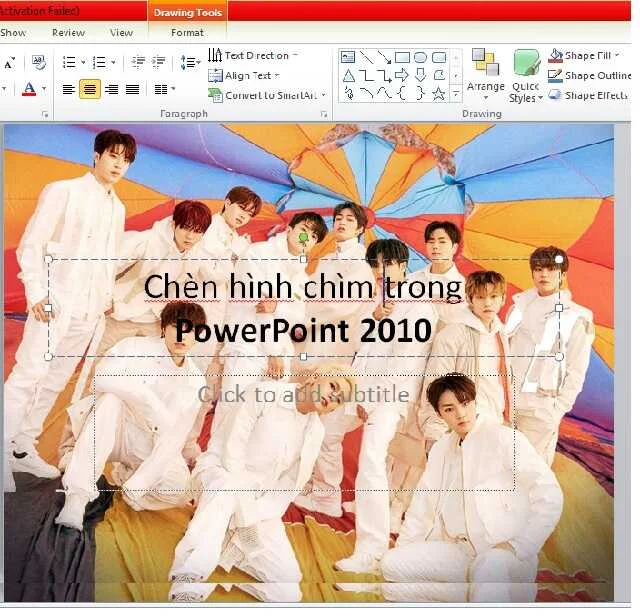The image size is (640, 616).
Task: Open the Paragraph dialog launcher
Action: [x=324, y=115]
